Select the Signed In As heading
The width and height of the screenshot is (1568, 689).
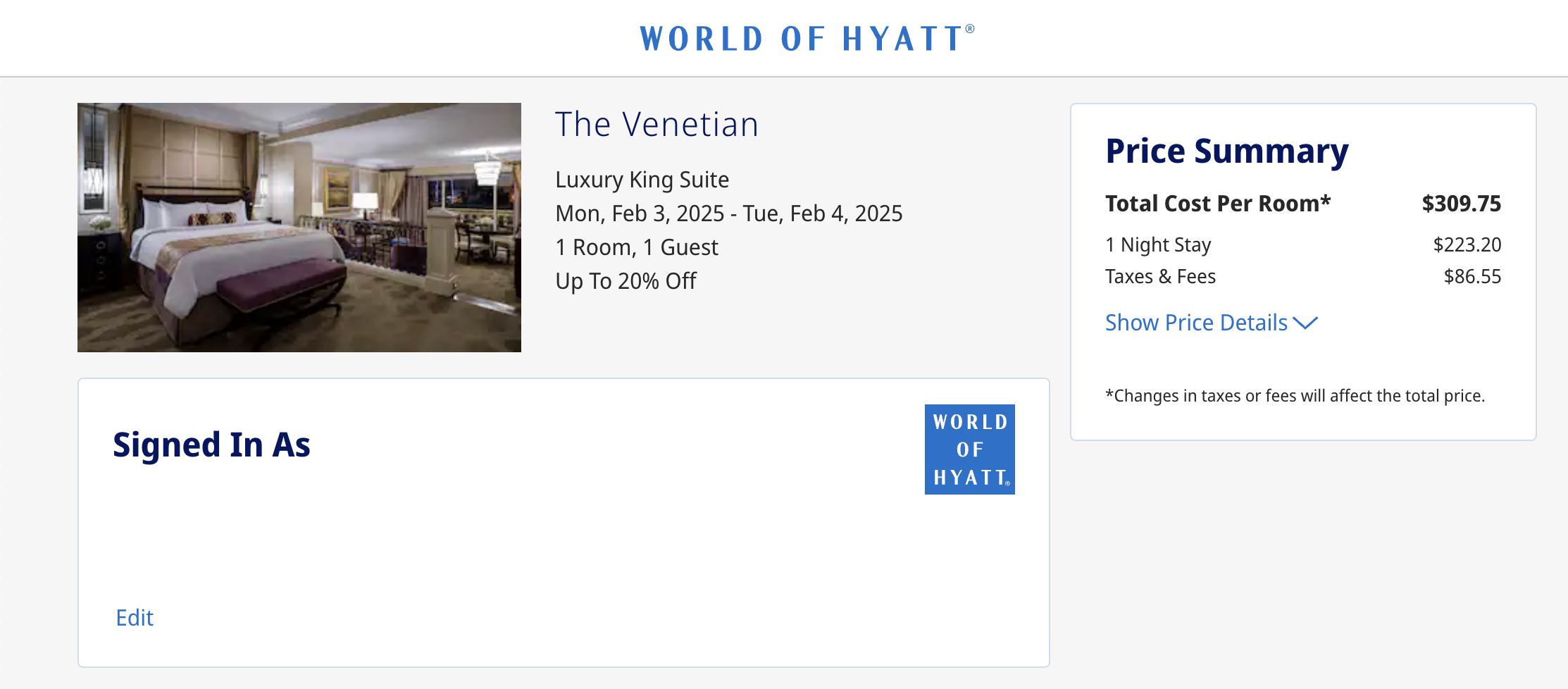click(212, 445)
